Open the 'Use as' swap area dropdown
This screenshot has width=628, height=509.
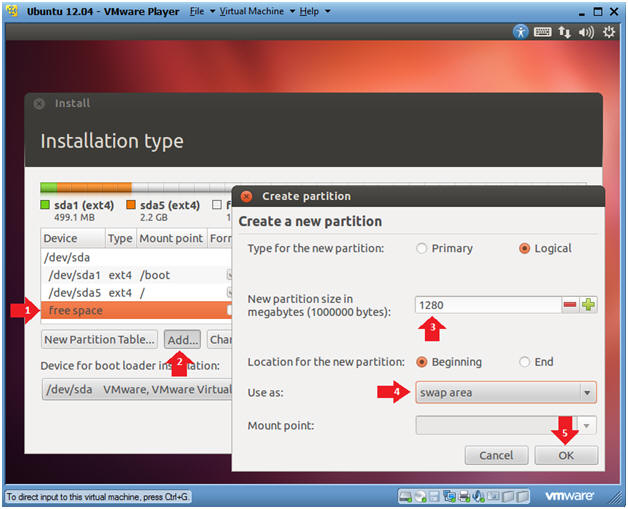click(x=506, y=392)
